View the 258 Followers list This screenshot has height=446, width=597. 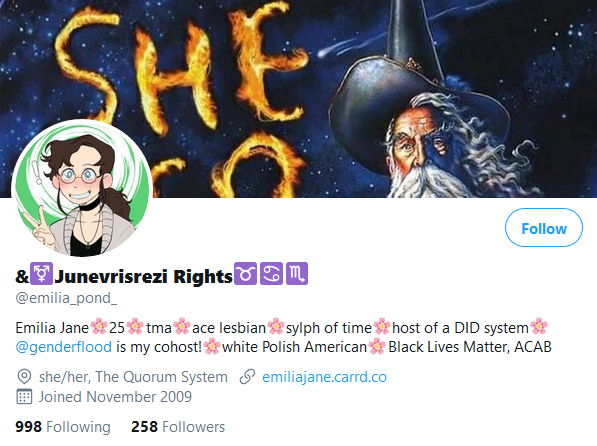(x=178, y=427)
